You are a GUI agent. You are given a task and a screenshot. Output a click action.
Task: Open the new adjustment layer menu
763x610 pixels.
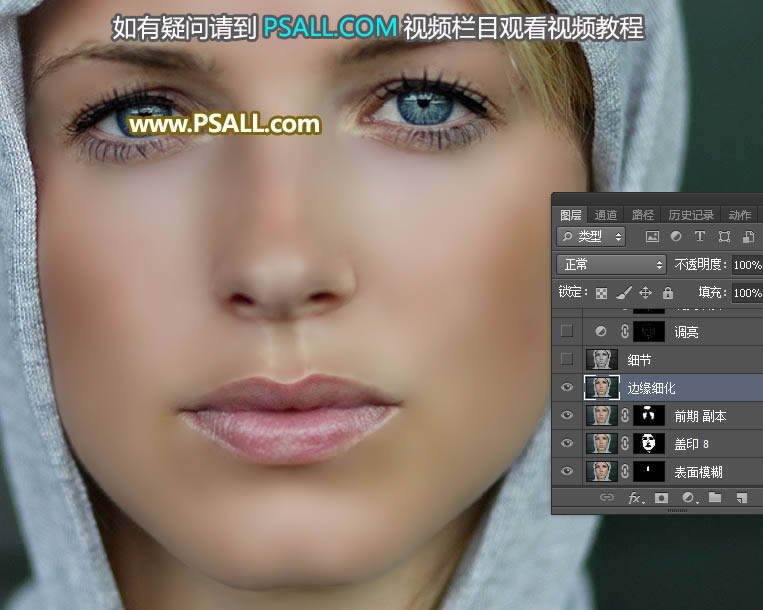click(688, 497)
